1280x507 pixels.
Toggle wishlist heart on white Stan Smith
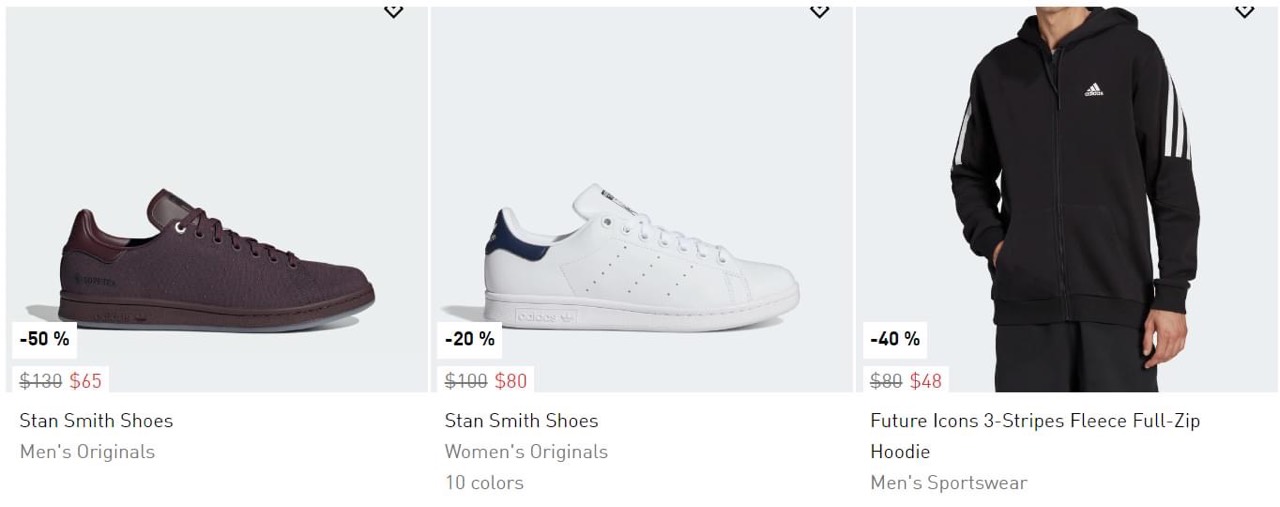[819, 10]
